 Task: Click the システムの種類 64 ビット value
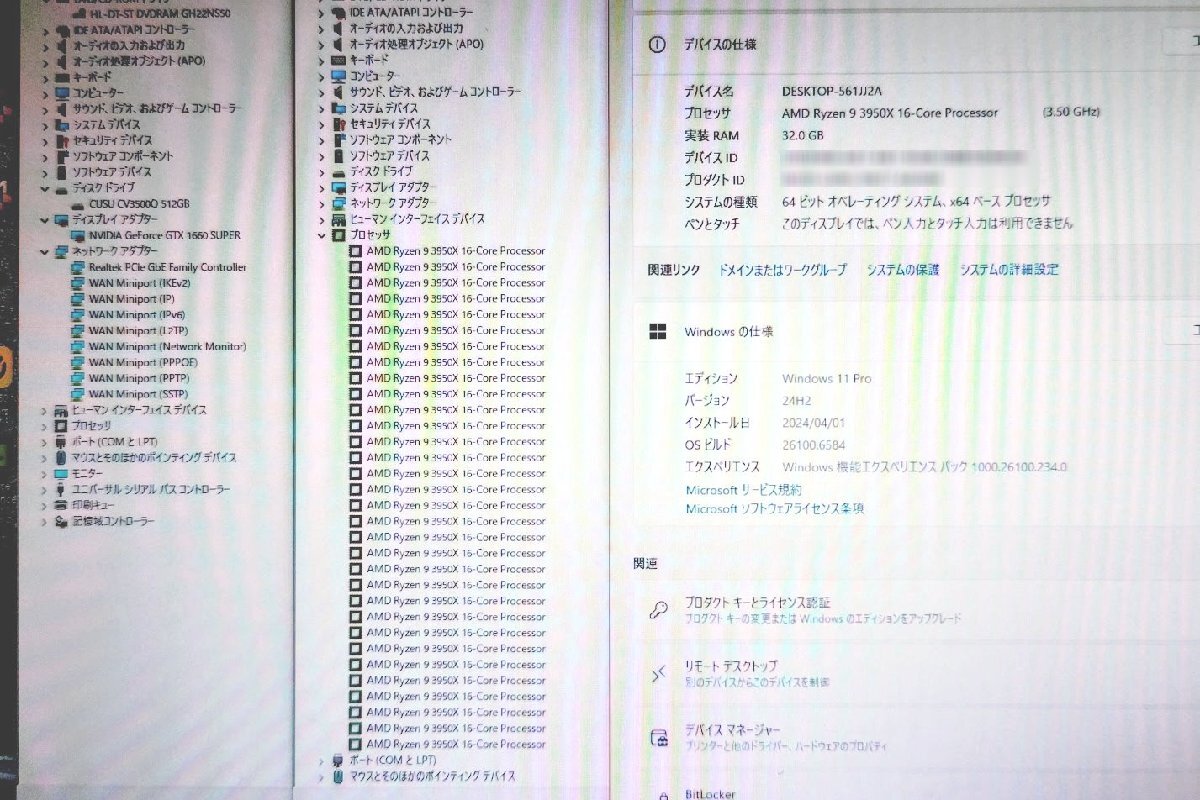point(916,202)
